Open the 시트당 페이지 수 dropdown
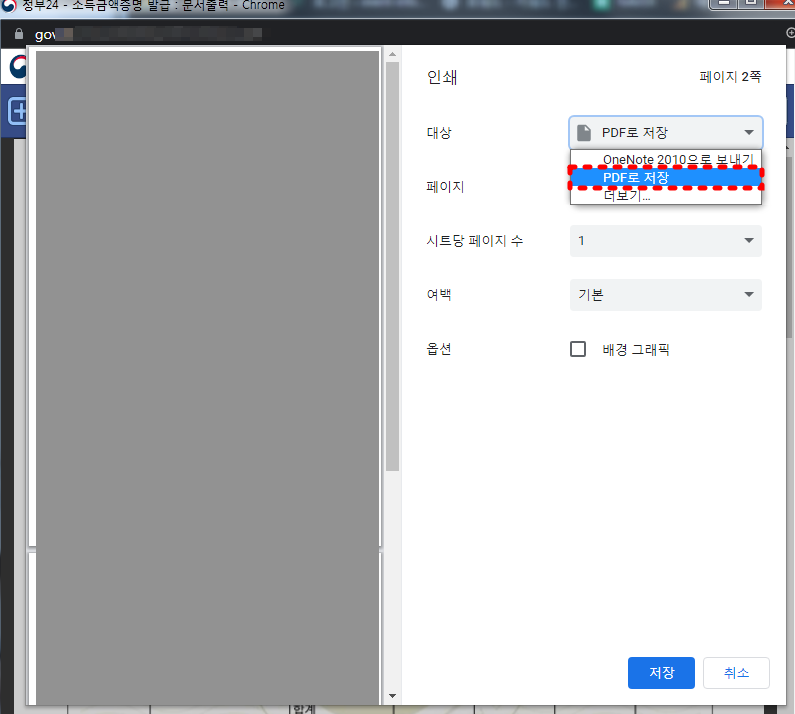The image size is (795, 714). pos(666,240)
